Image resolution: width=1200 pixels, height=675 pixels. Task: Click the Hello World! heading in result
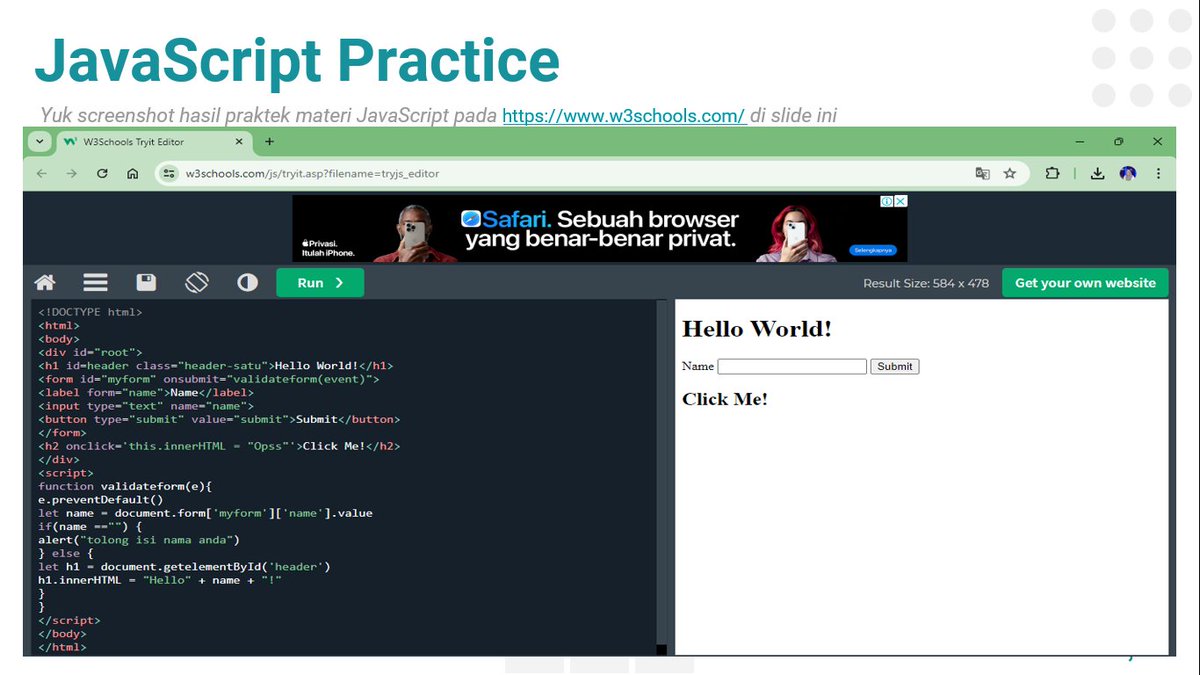[757, 329]
